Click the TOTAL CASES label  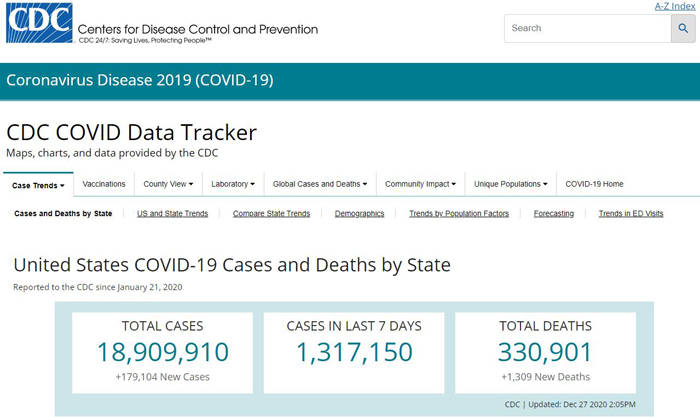click(x=162, y=326)
